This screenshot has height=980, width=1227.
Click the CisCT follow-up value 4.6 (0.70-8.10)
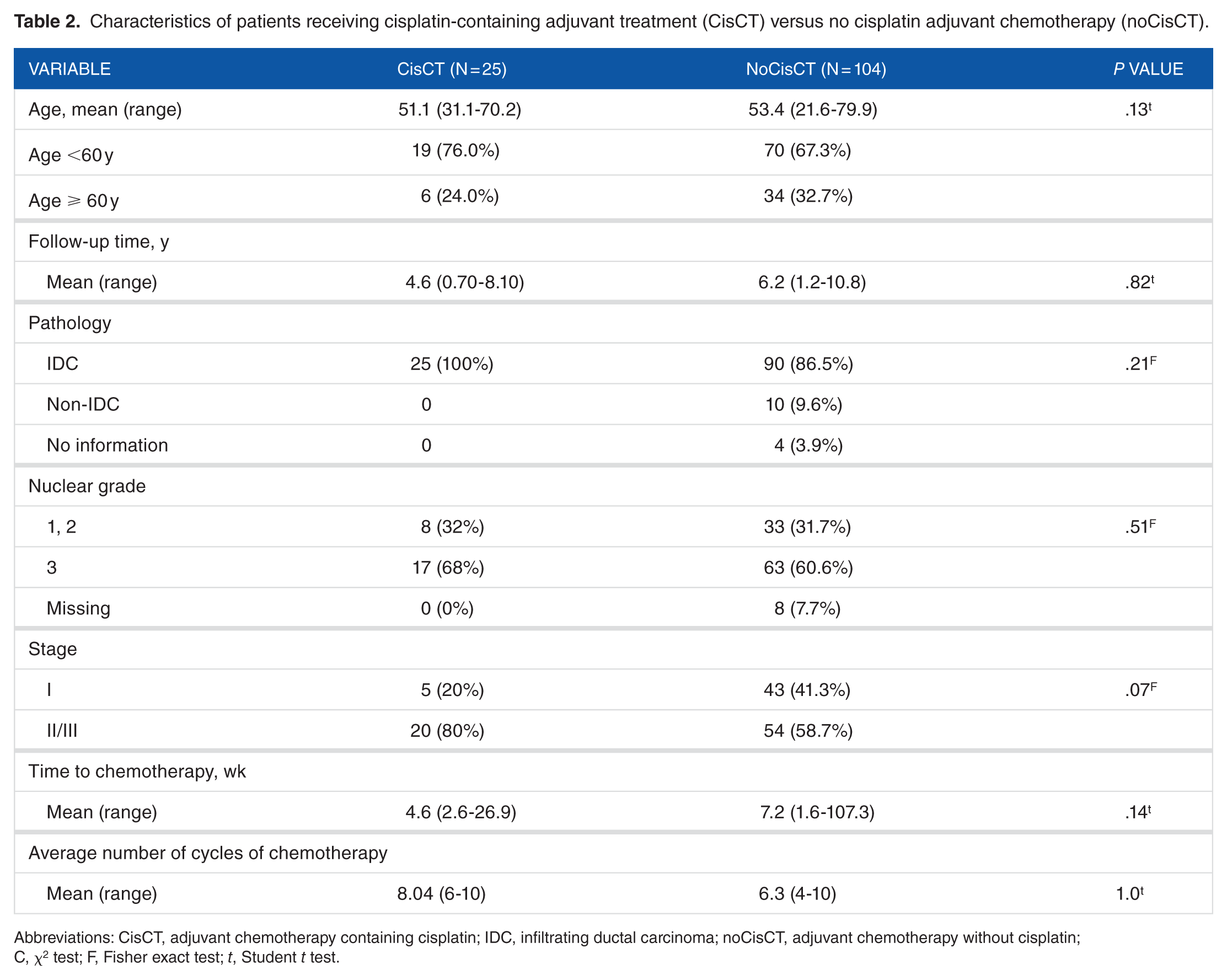click(464, 282)
